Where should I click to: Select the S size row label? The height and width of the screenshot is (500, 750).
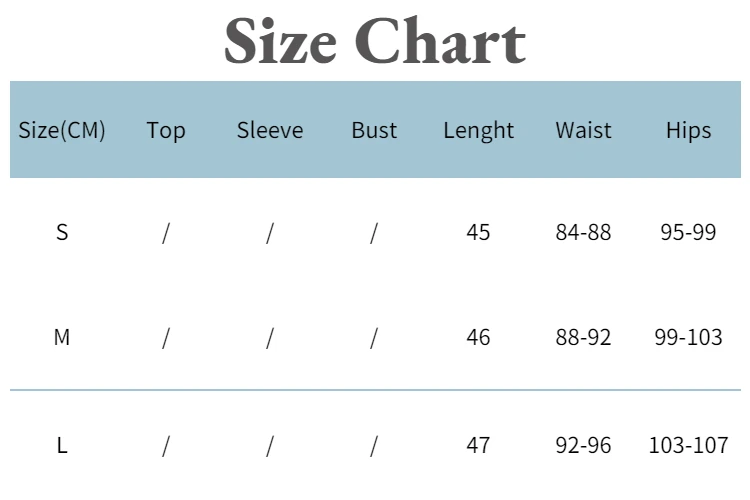coord(62,232)
